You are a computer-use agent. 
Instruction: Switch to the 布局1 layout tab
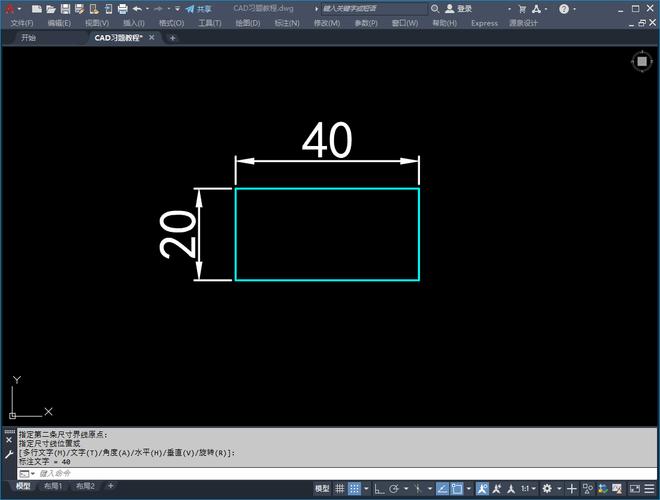point(53,487)
